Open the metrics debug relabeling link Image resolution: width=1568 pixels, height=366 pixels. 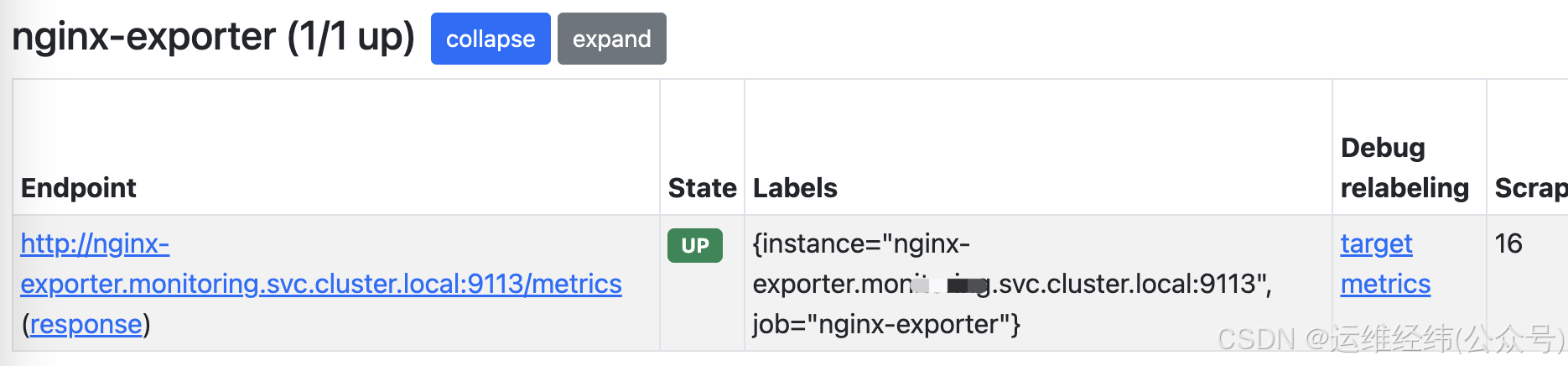click(1385, 284)
